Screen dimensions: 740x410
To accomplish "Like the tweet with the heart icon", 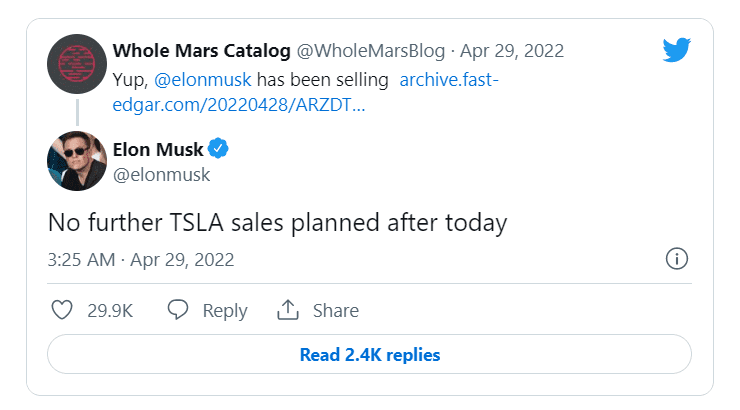I will point(62,310).
